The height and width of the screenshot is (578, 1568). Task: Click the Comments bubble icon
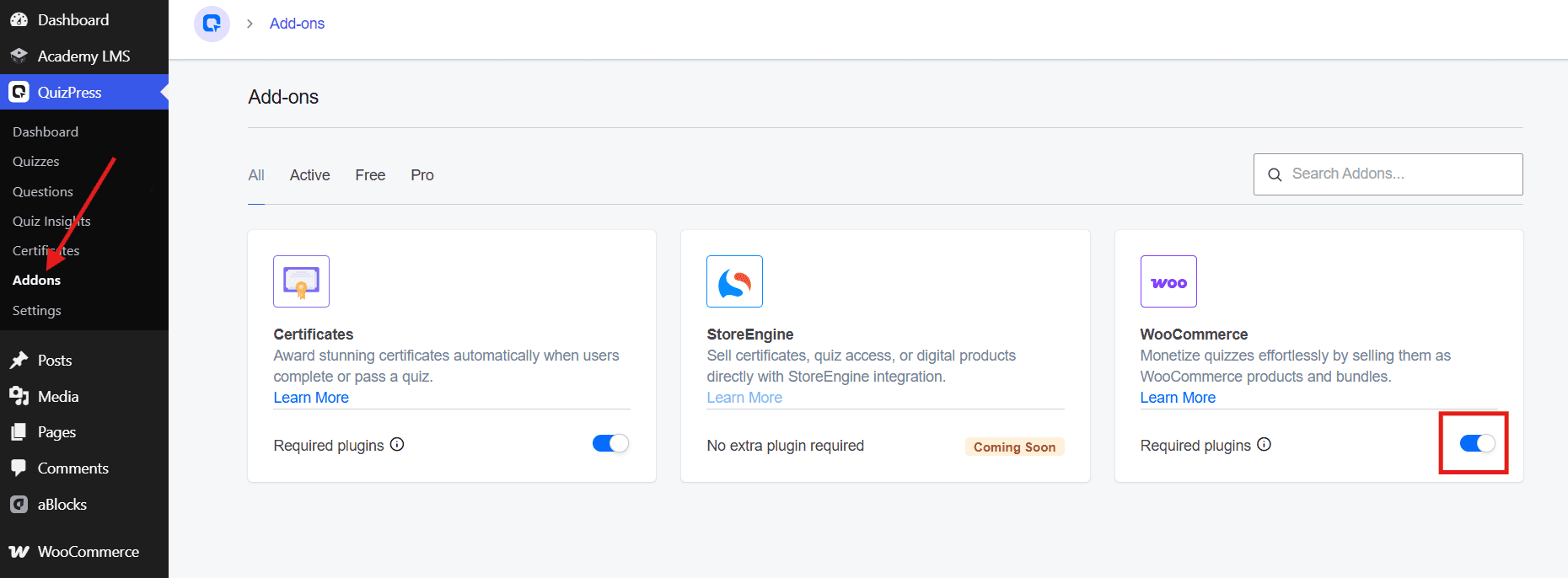pos(19,468)
